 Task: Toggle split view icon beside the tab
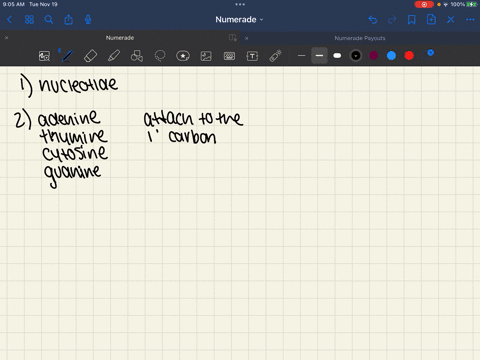[233, 38]
